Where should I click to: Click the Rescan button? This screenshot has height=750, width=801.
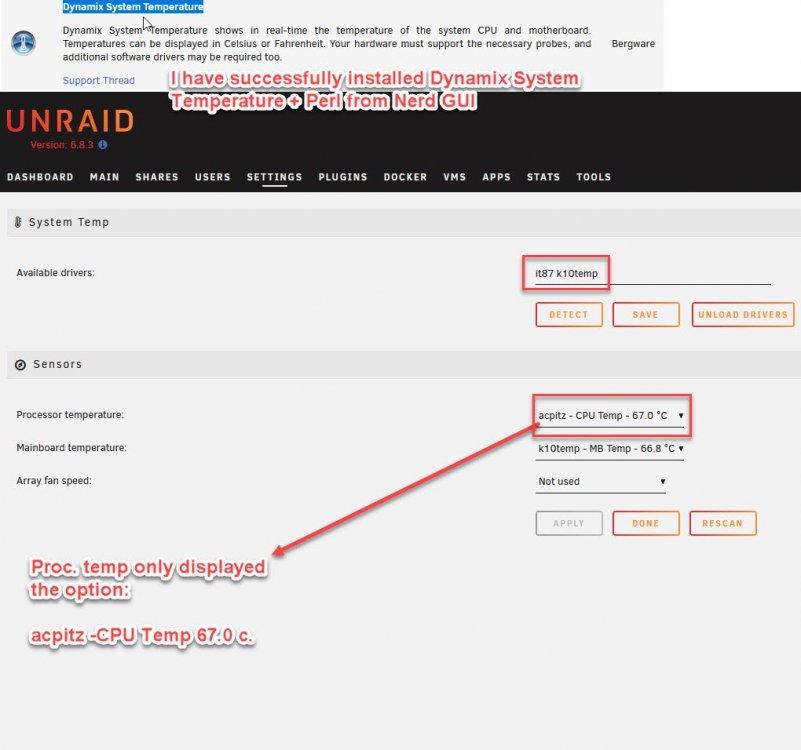[x=723, y=523]
